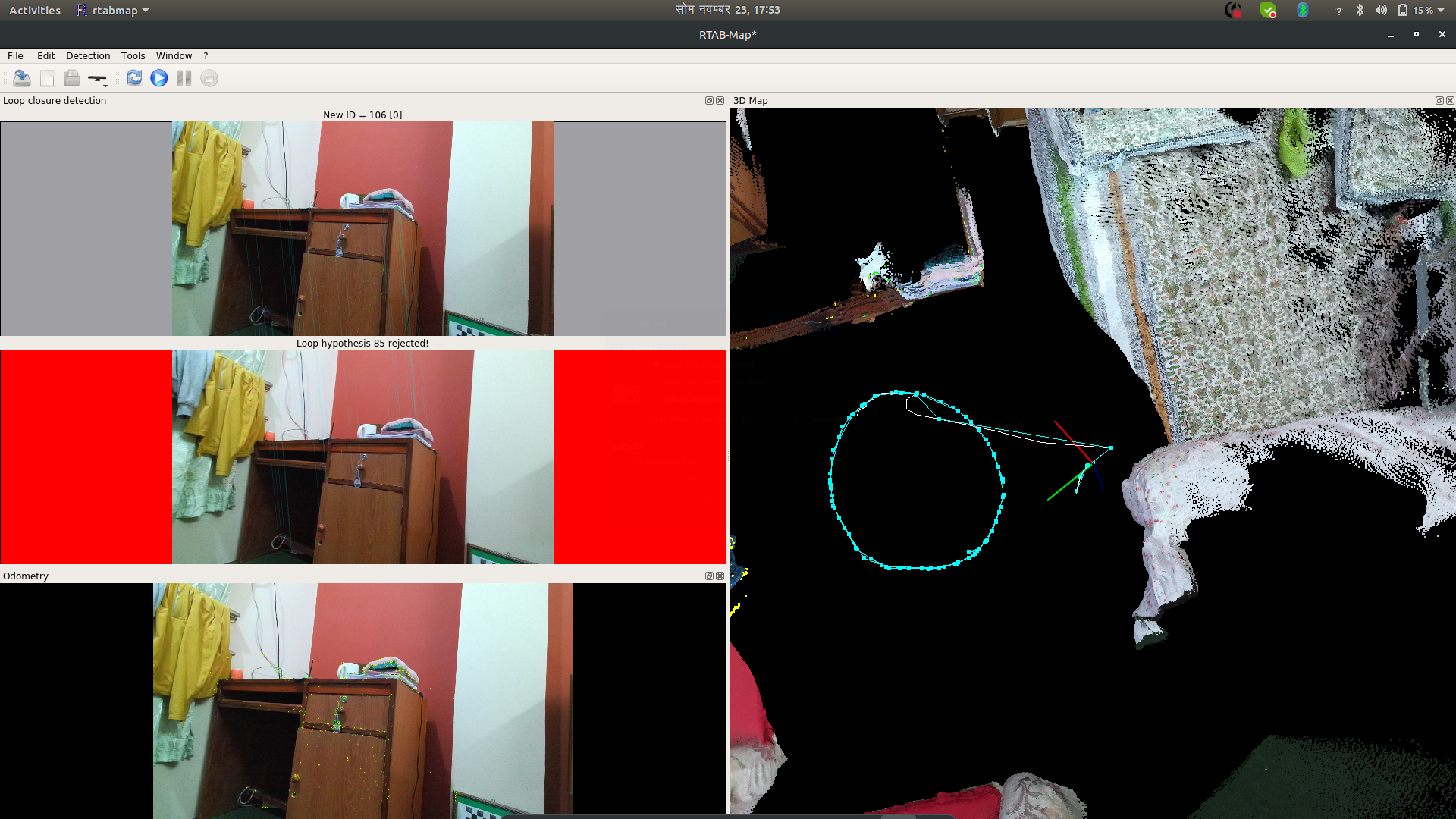Image resolution: width=1456 pixels, height=819 pixels.
Task: Open the battery 15% system menu
Action: pos(1421,10)
